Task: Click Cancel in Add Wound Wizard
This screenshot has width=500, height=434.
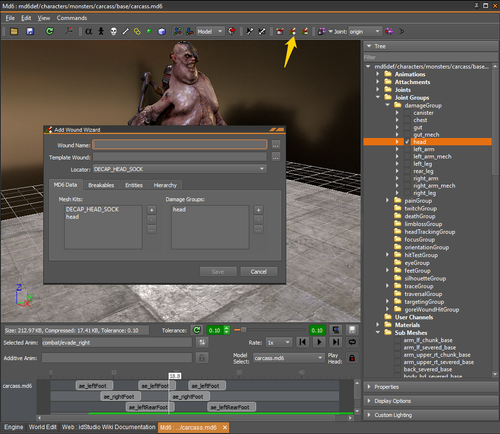Action: tap(259, 272)
